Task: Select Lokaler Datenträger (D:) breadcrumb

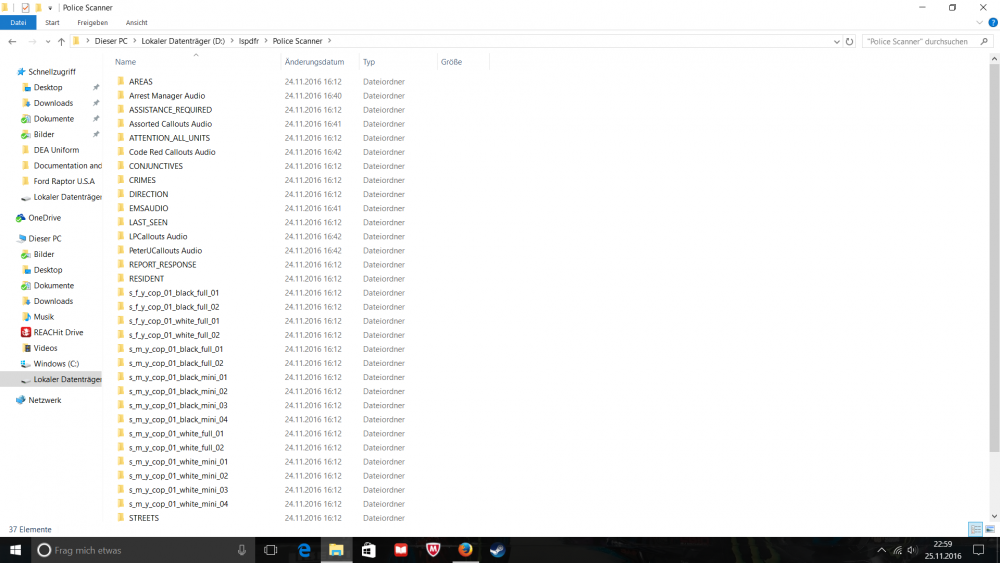Action: pos(183,41)
